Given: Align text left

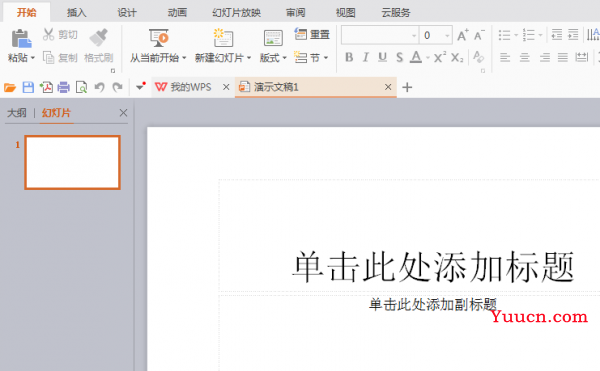Looking at the screenshot, I should tap(505, 58).
